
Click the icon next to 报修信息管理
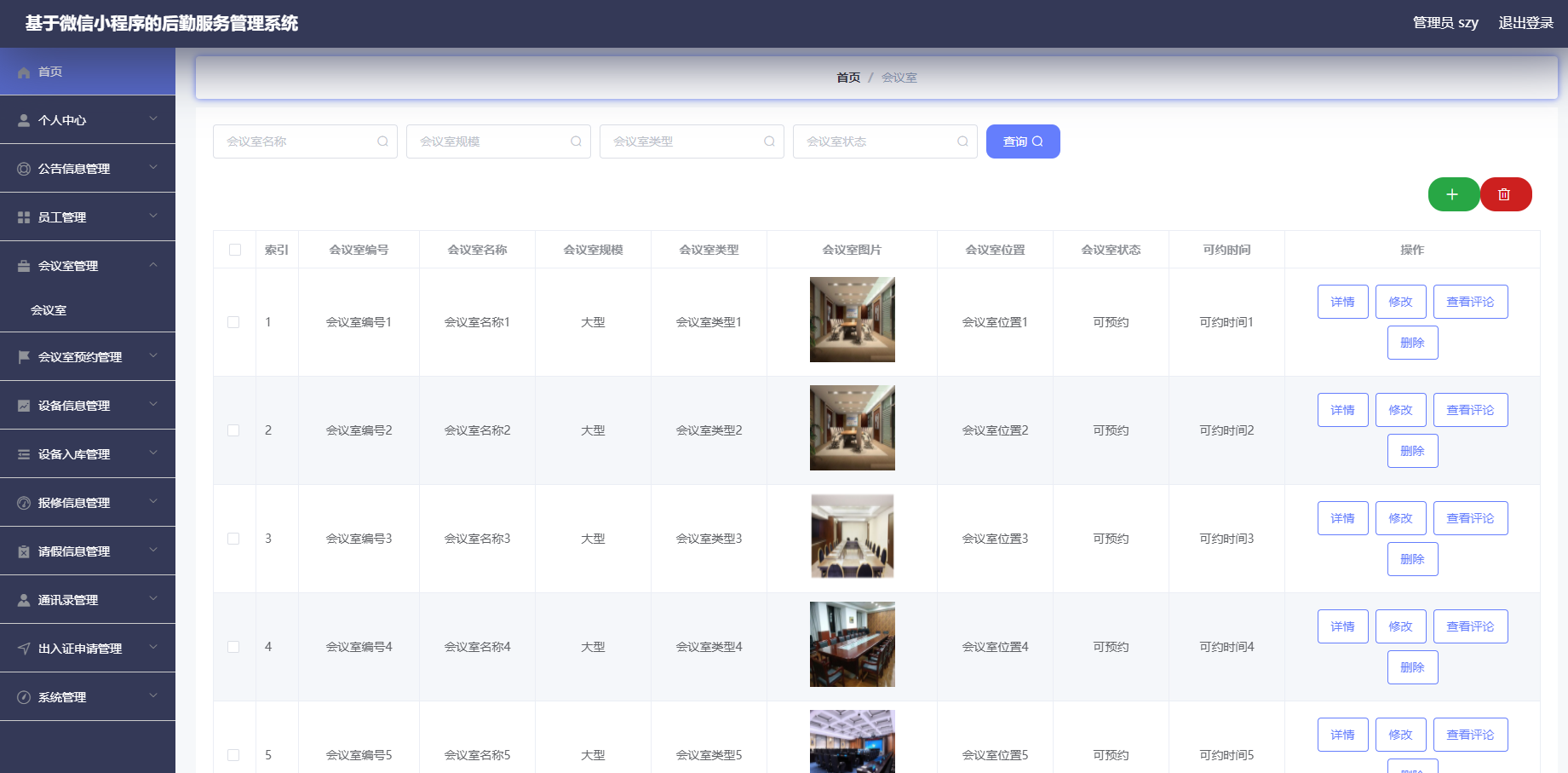(x=24, y=503)
